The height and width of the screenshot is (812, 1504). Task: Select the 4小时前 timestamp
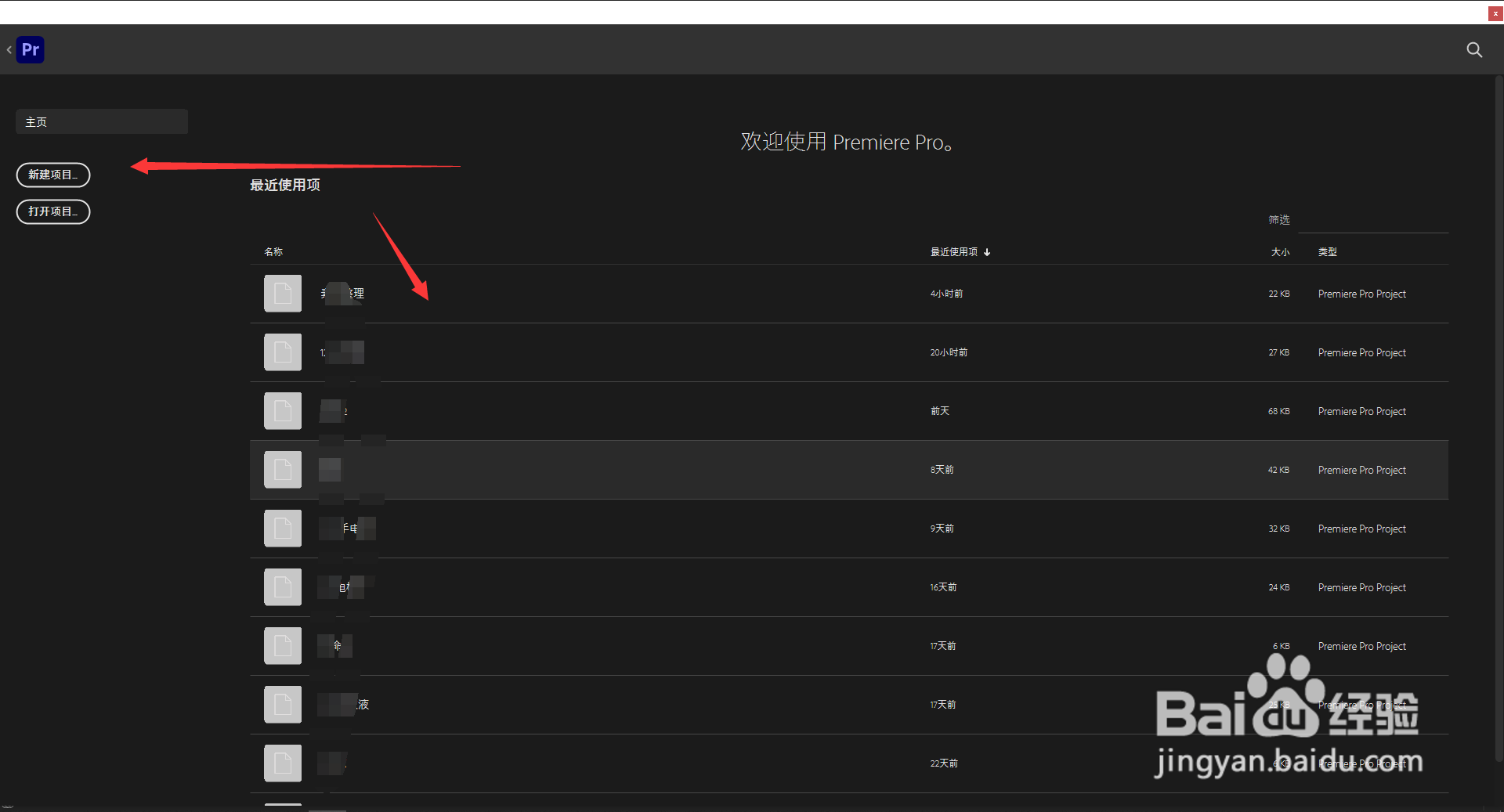(x=946, y=294)
